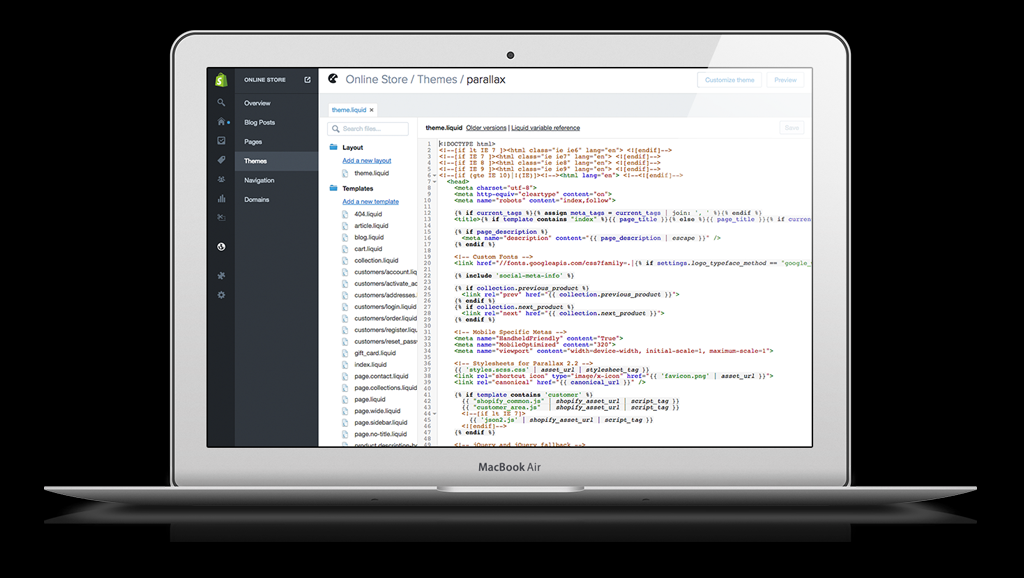
Task: Select the collection.liquid template file
Action: tap(378, 259)
